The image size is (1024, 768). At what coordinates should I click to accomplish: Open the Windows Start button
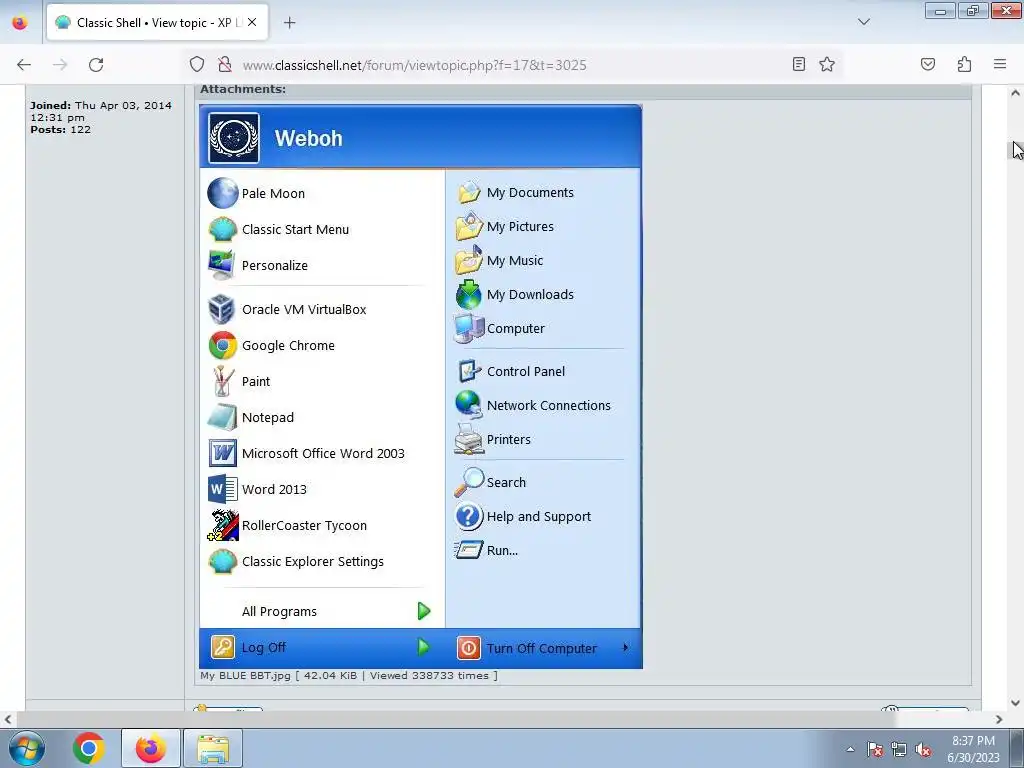coord(26,748)
